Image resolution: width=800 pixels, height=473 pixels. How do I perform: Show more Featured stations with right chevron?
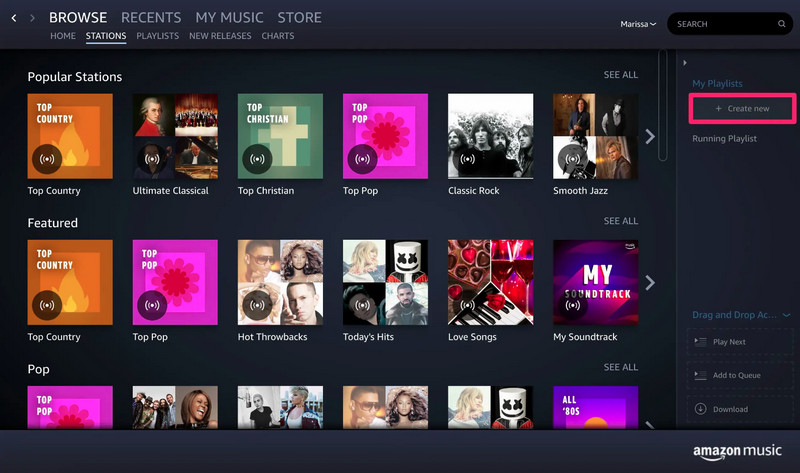[649, 283]
